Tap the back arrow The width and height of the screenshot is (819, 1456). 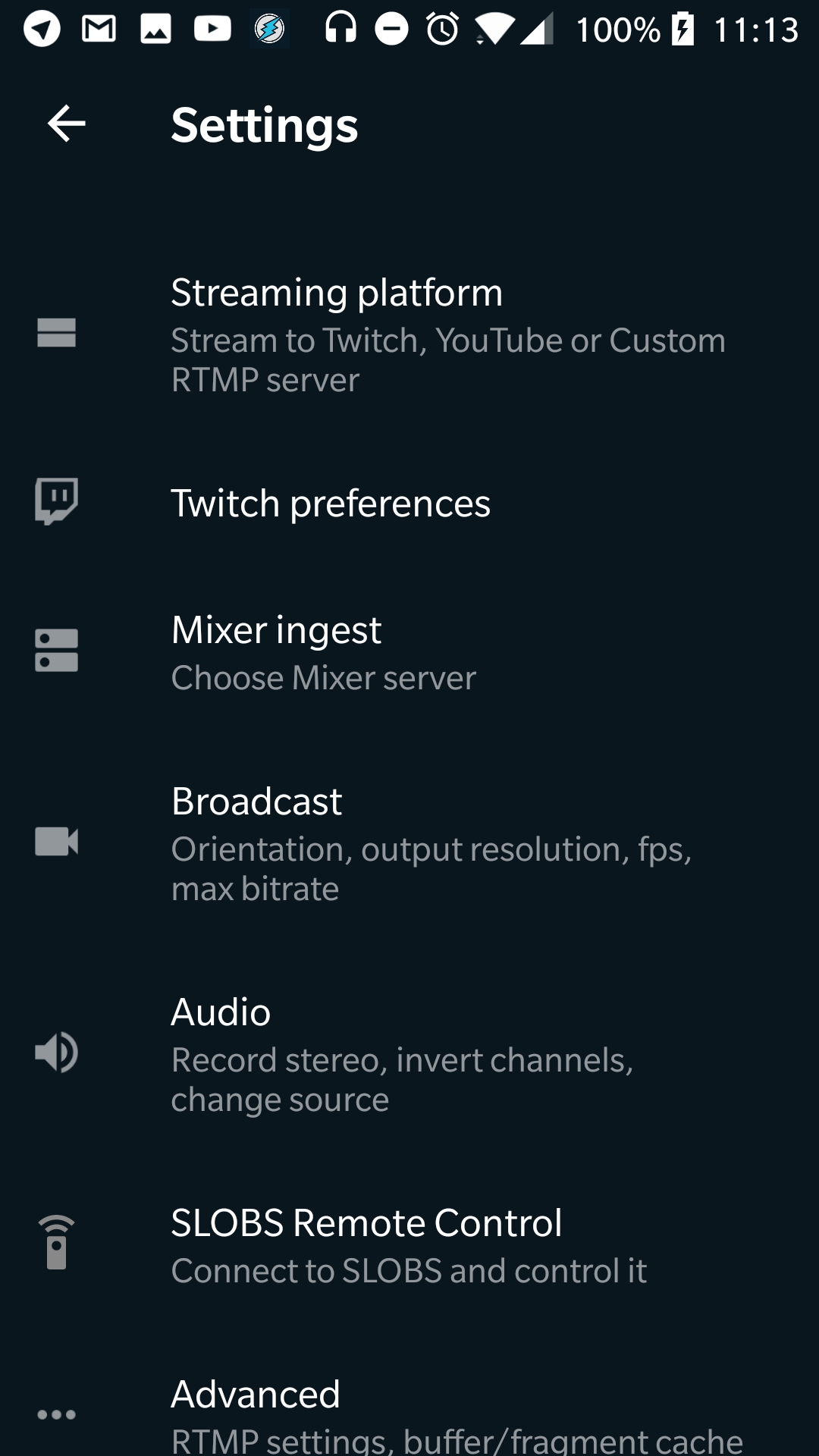pyautogui.click(x=67, y=124)
